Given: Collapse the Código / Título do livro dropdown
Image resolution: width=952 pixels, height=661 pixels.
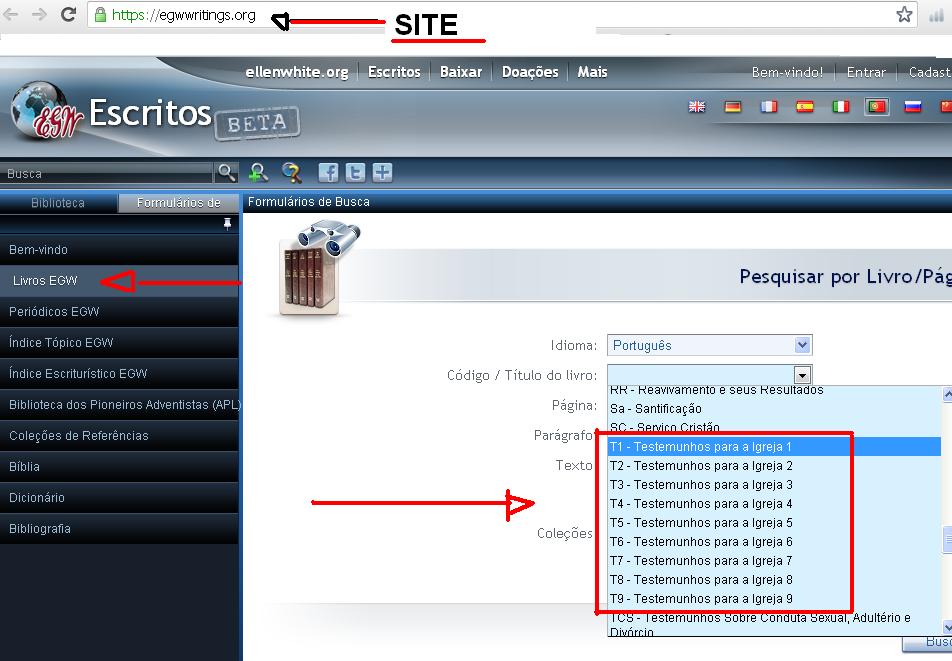Looking at the screenshot, I should pyautogui.click(x=801, y=375).
